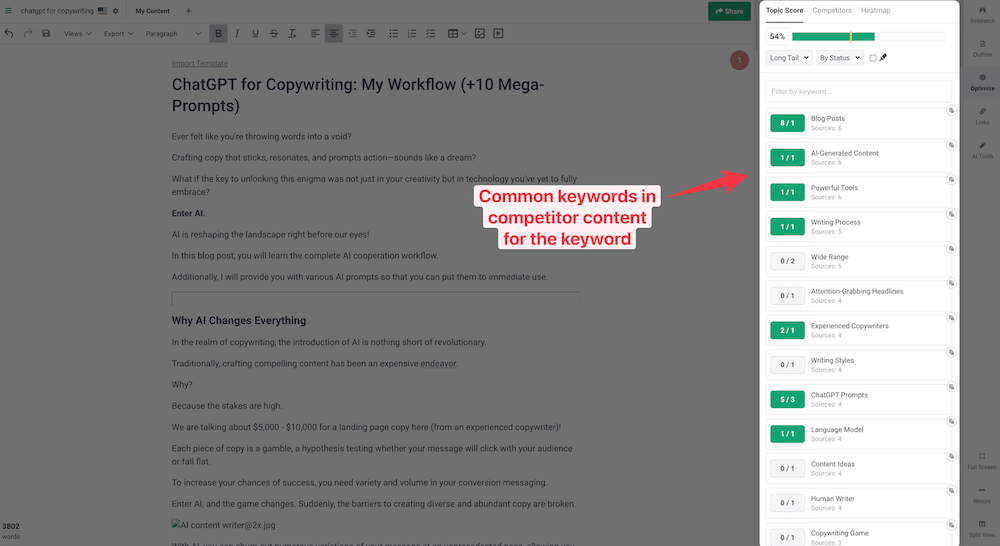Expand the By Status sort dropdown

pyautogui.click(x=839, y=58)
